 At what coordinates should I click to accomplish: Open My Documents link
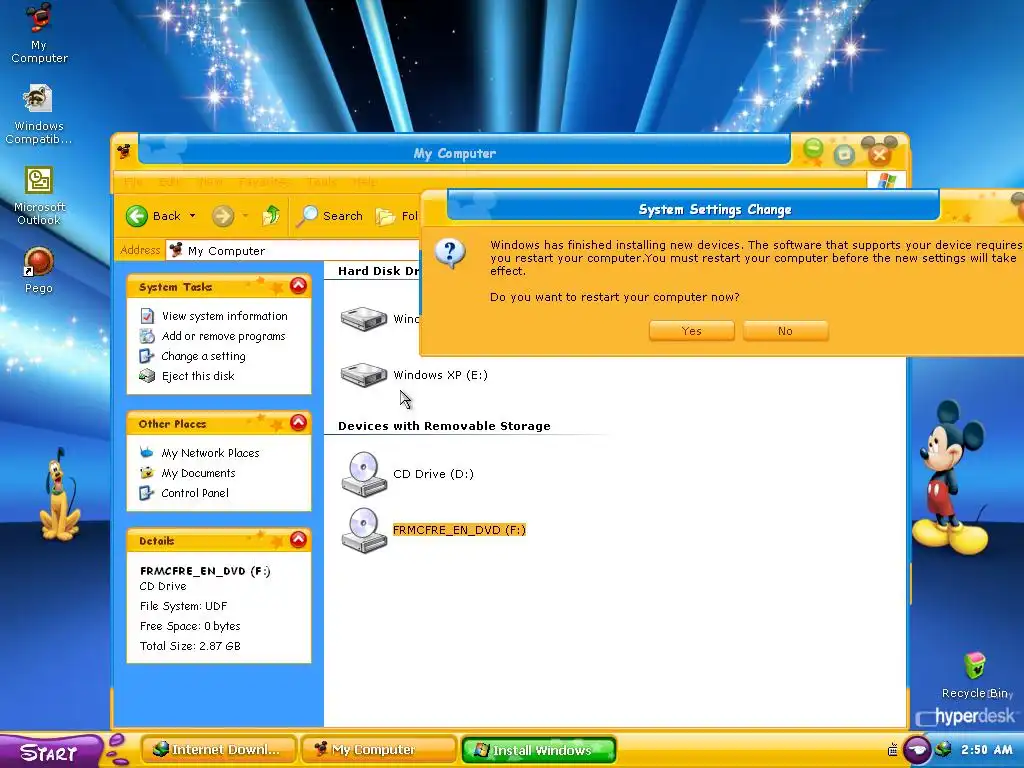click(198, 473)
